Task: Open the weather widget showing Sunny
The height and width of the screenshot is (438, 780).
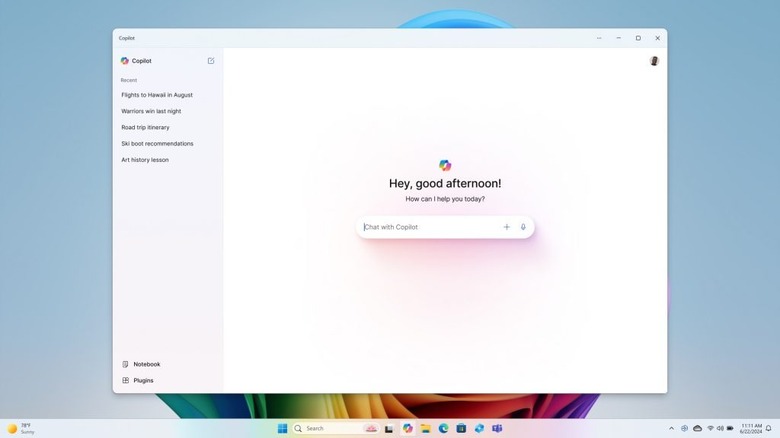Action: (21, 429)
